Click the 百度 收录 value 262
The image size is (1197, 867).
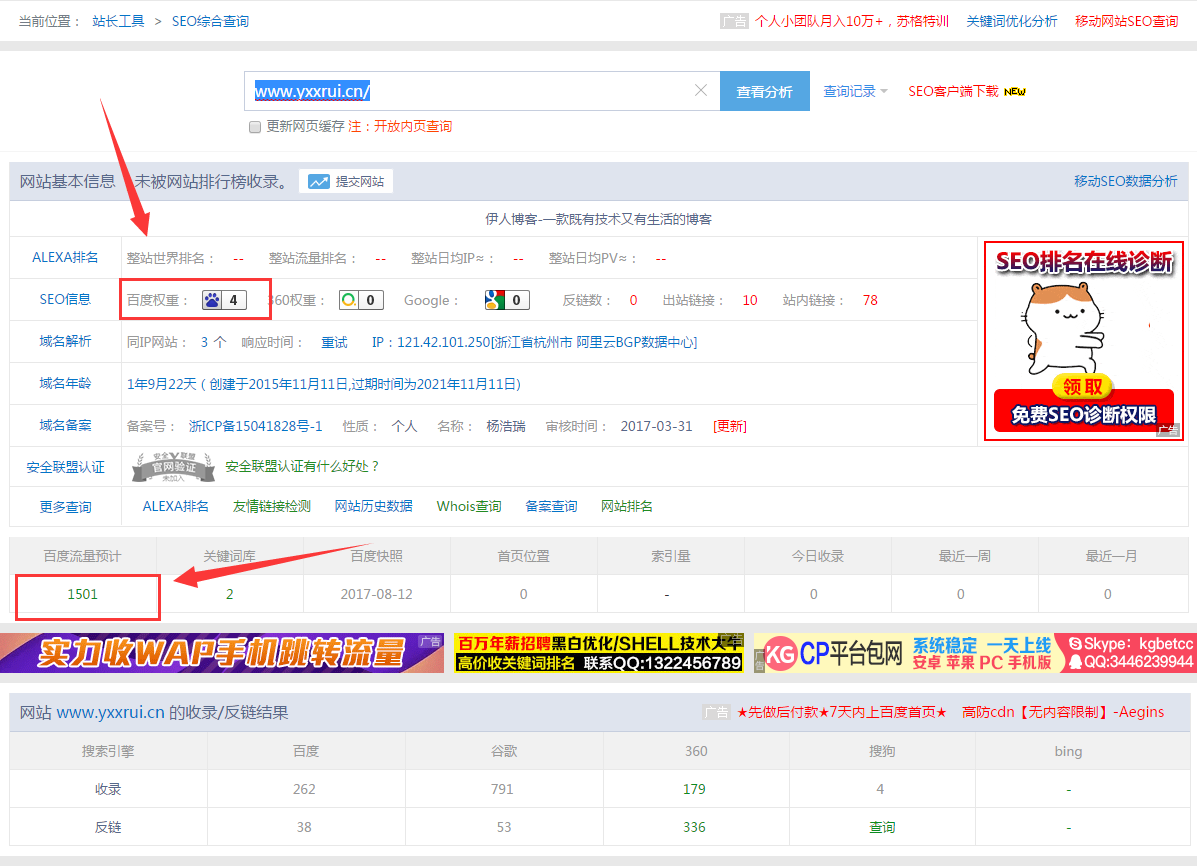(x=304, y=789)
